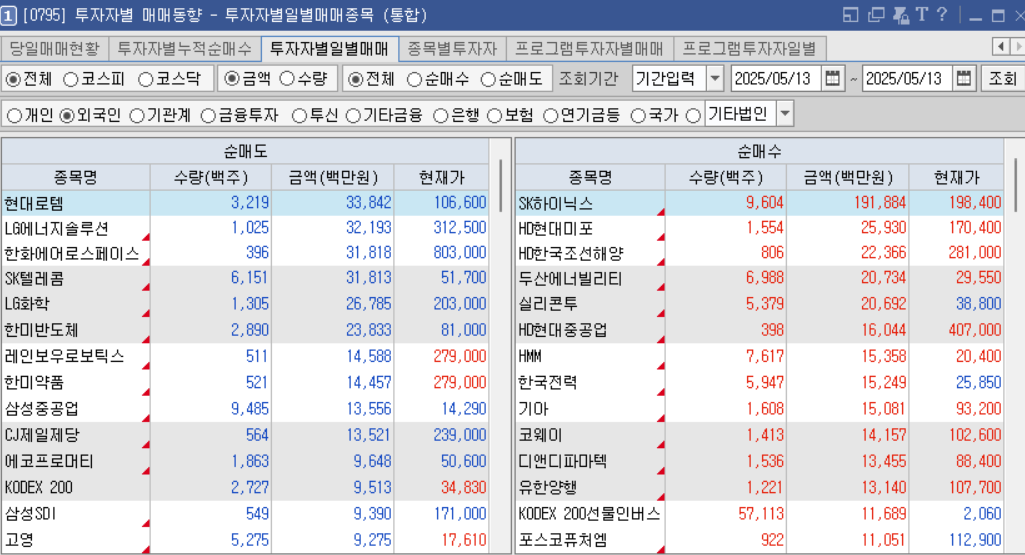Open calendar picker for end date
Viewport: 1025px width, 555px height.
pyautogui.click(x=964, y=79)
